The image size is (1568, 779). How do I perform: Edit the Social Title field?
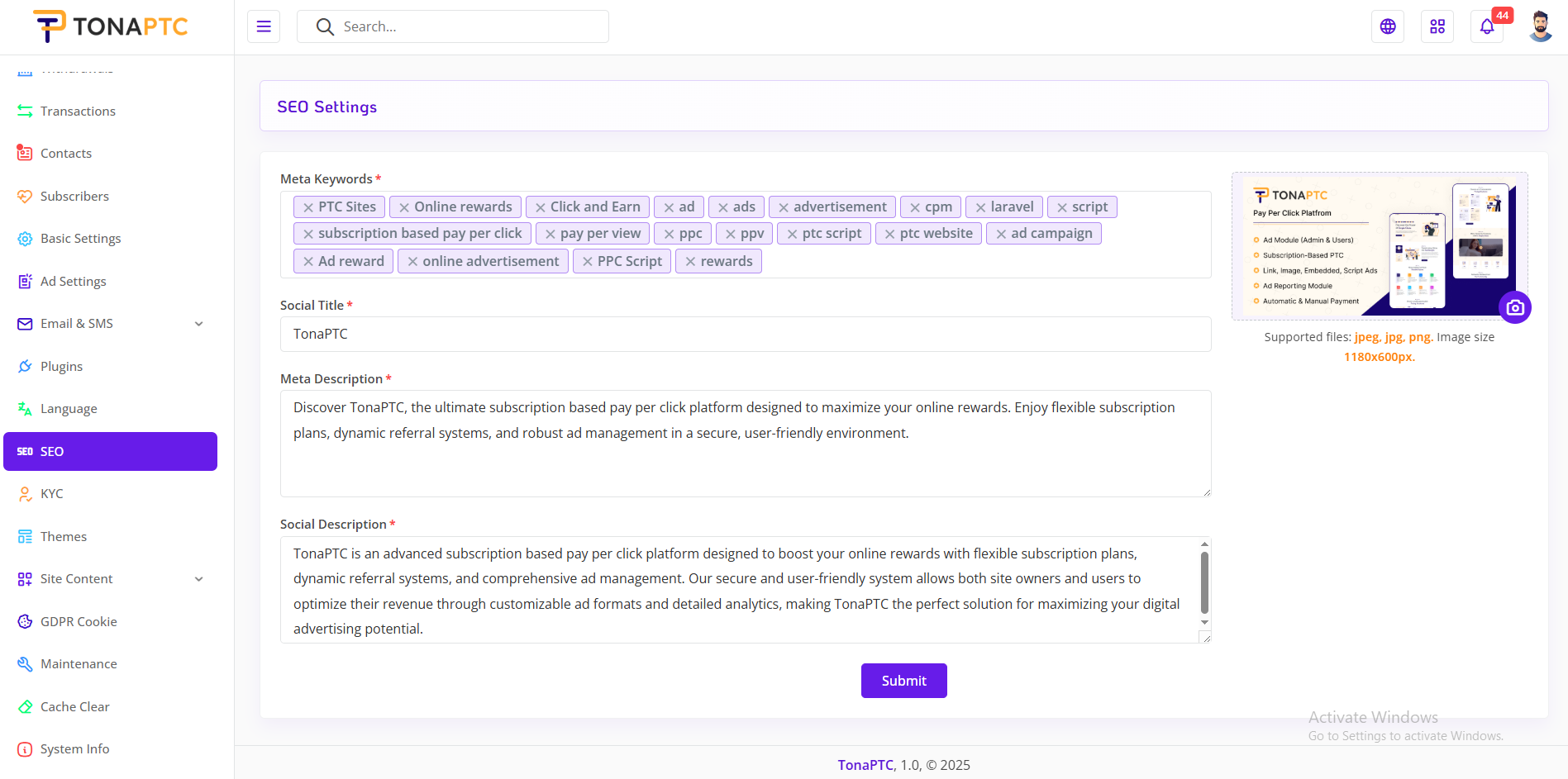746,334
